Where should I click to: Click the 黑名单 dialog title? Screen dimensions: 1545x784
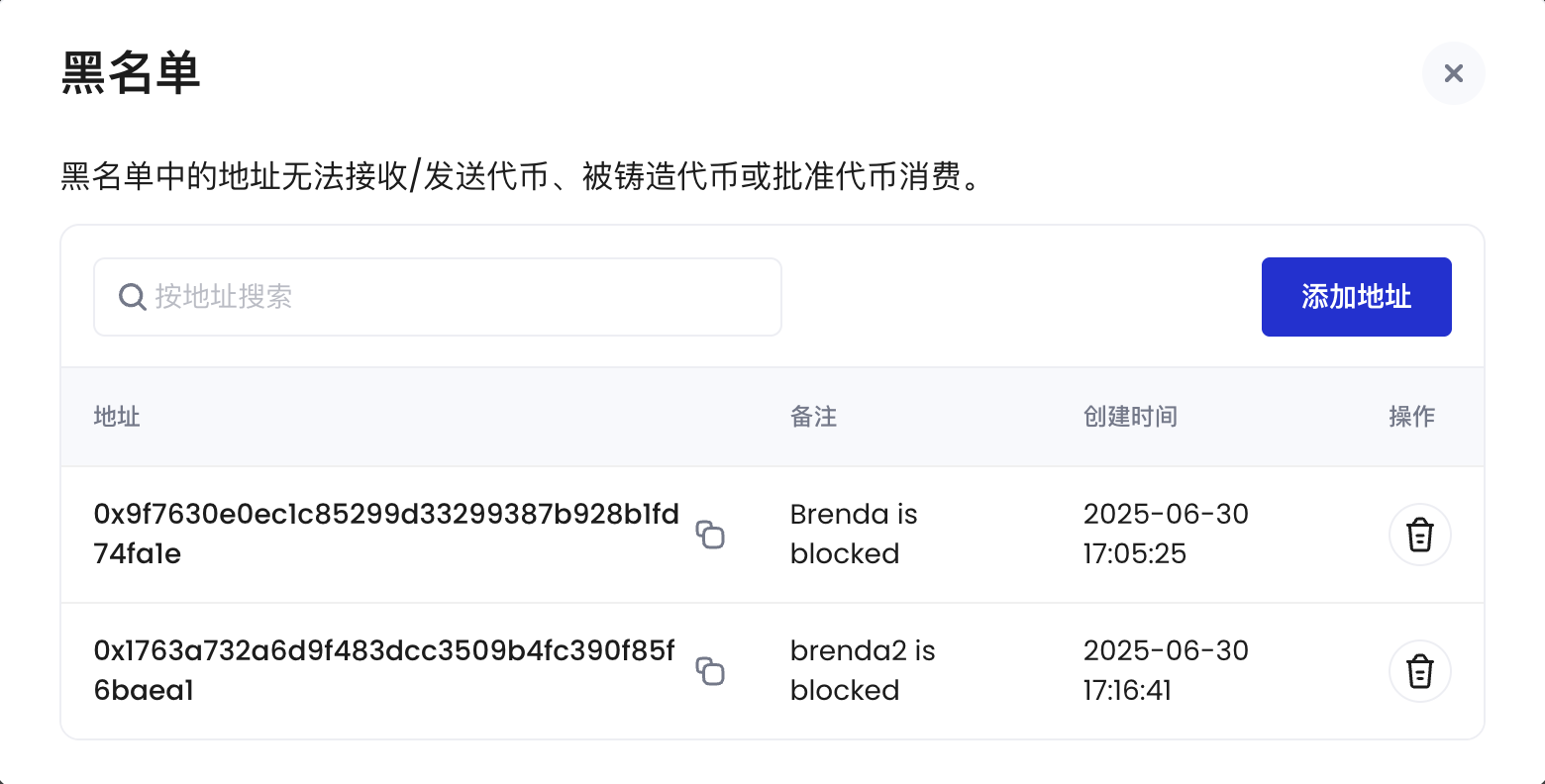coord(129,73)
